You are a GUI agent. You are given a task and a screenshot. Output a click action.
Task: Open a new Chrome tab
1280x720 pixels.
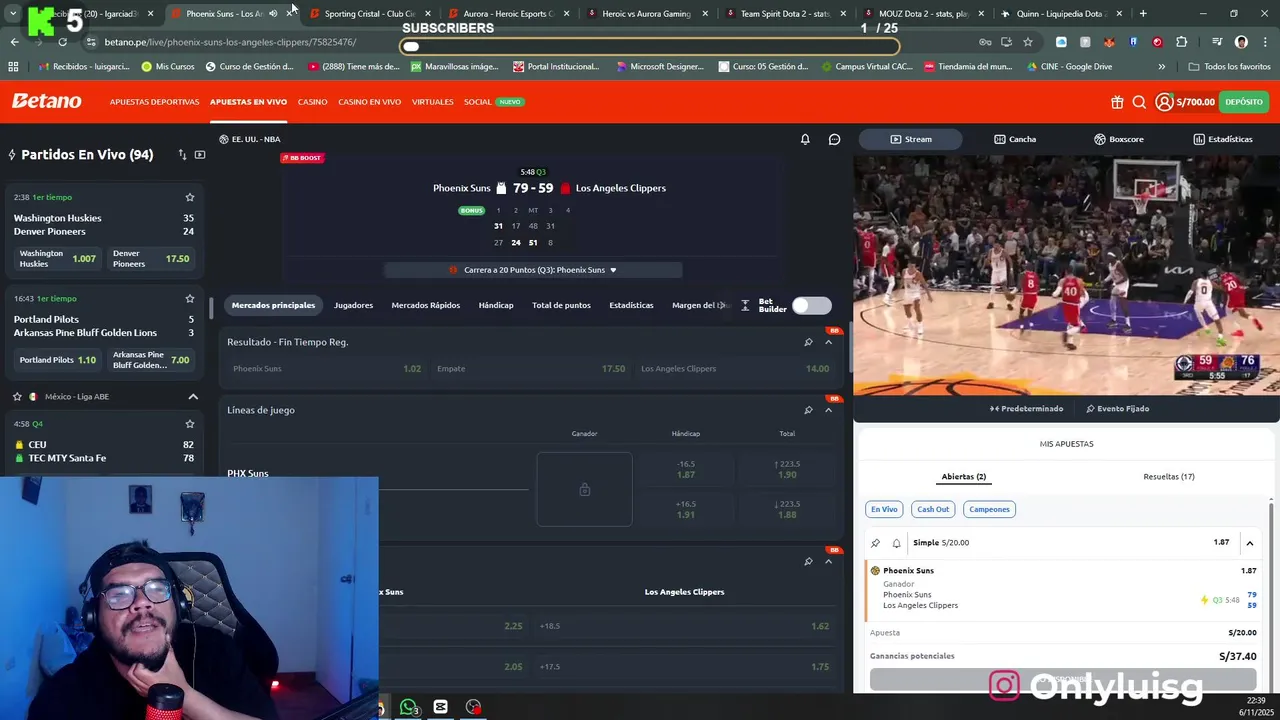click(1143, 14)
